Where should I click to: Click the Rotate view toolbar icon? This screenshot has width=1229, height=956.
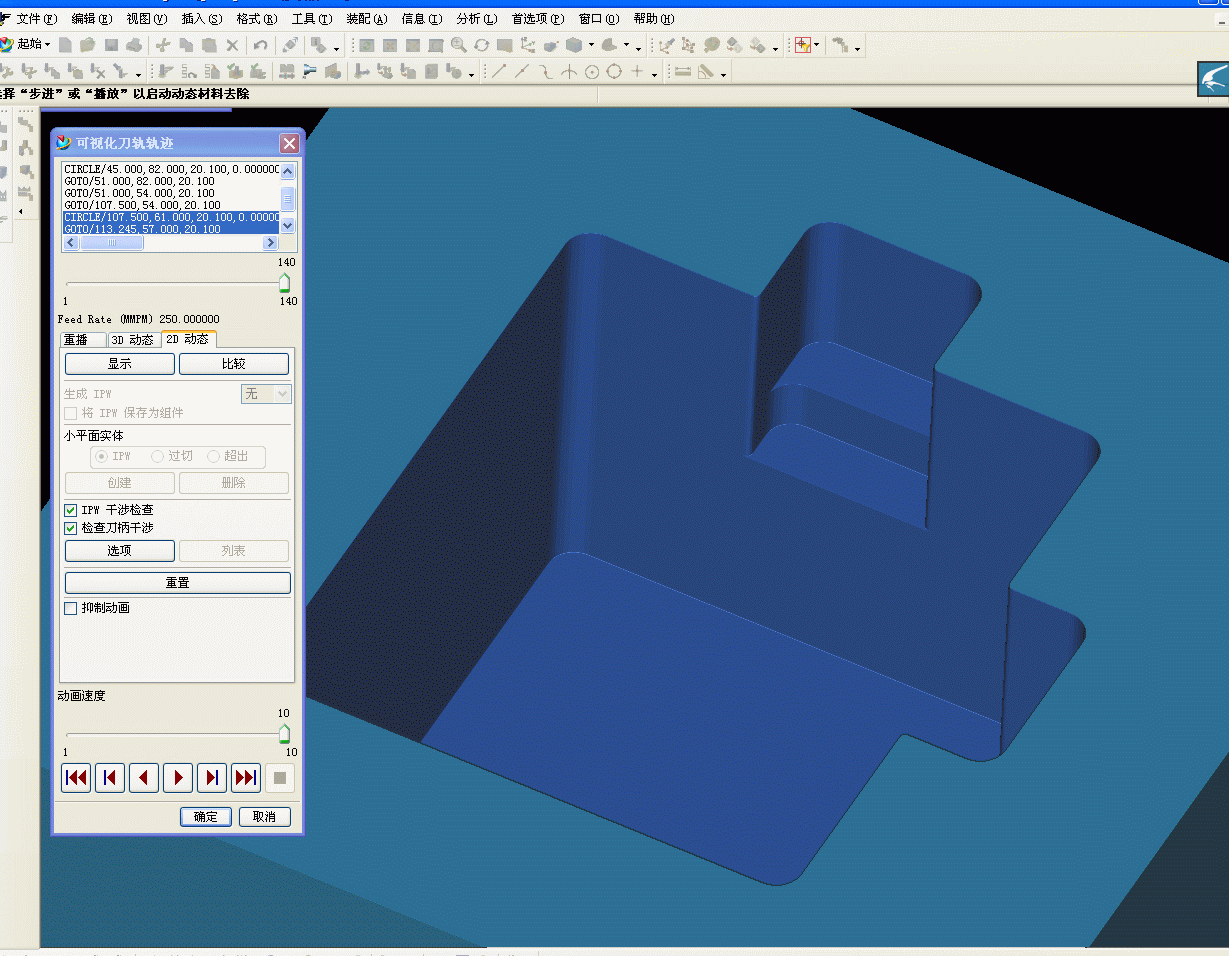click(x=482, y=45)
